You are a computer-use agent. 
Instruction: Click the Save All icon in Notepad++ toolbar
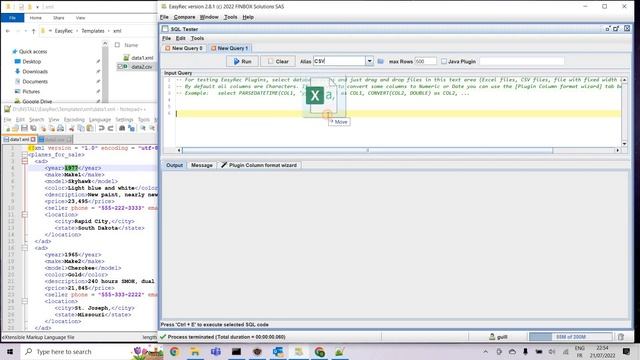click(x=33, y=129)
